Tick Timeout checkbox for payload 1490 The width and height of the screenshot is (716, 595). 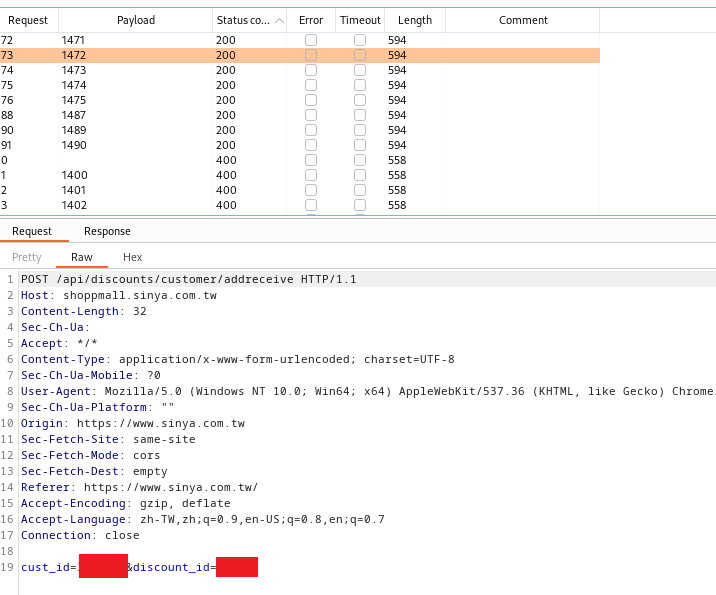[360, 145]
